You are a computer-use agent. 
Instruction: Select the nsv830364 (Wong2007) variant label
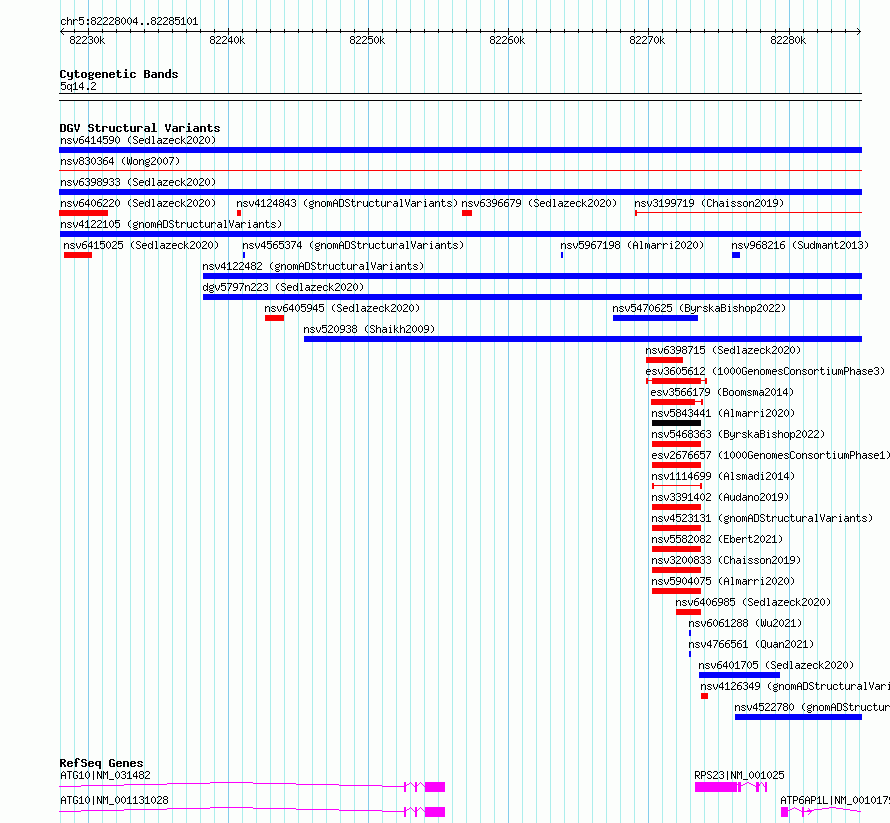[x=120, y=161]
